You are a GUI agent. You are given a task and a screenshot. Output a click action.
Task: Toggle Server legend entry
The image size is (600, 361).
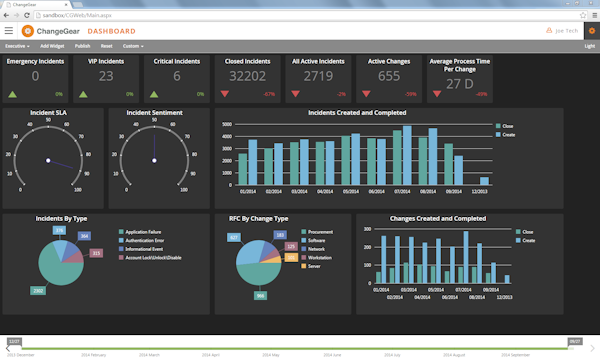coord(311,266)
